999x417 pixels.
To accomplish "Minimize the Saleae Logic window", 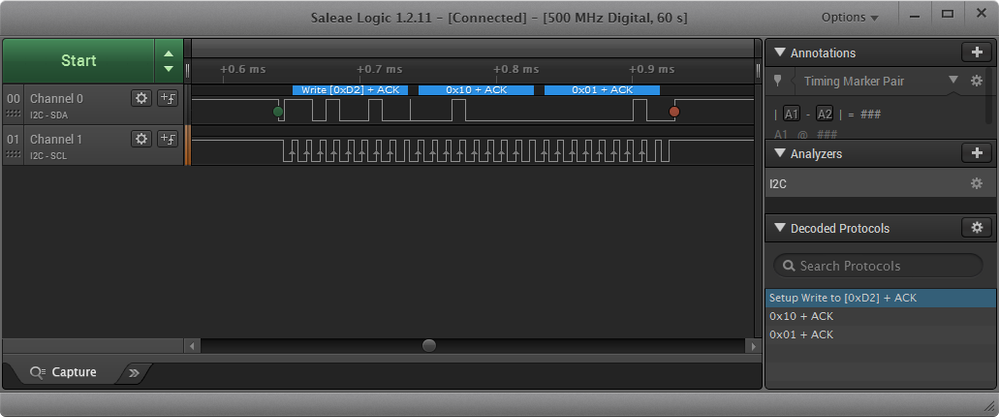I will (x=914, y=15).
